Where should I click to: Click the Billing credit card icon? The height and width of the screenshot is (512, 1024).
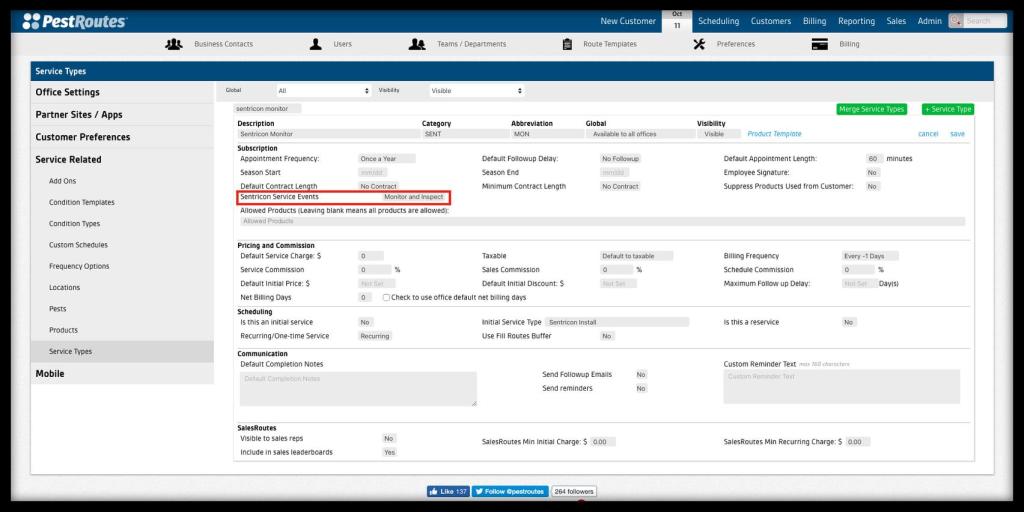pos(820,44)
